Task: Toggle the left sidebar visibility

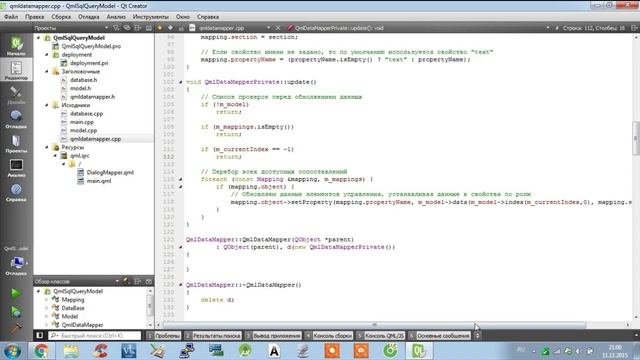Action: tap(40, 336)
